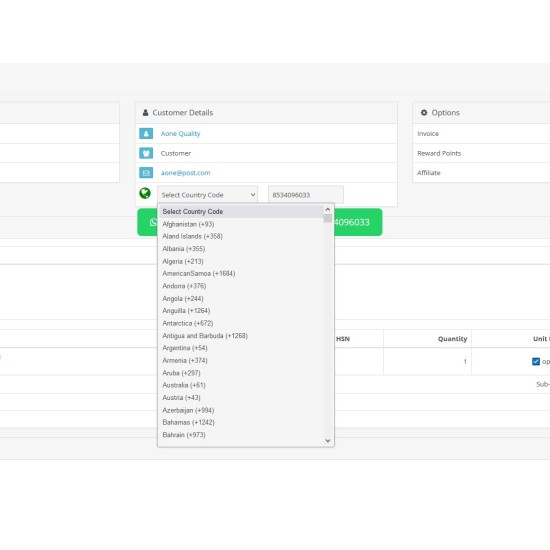Pick Bahamas (+1242)
This screenshot has height=550, width=550.
241,422
